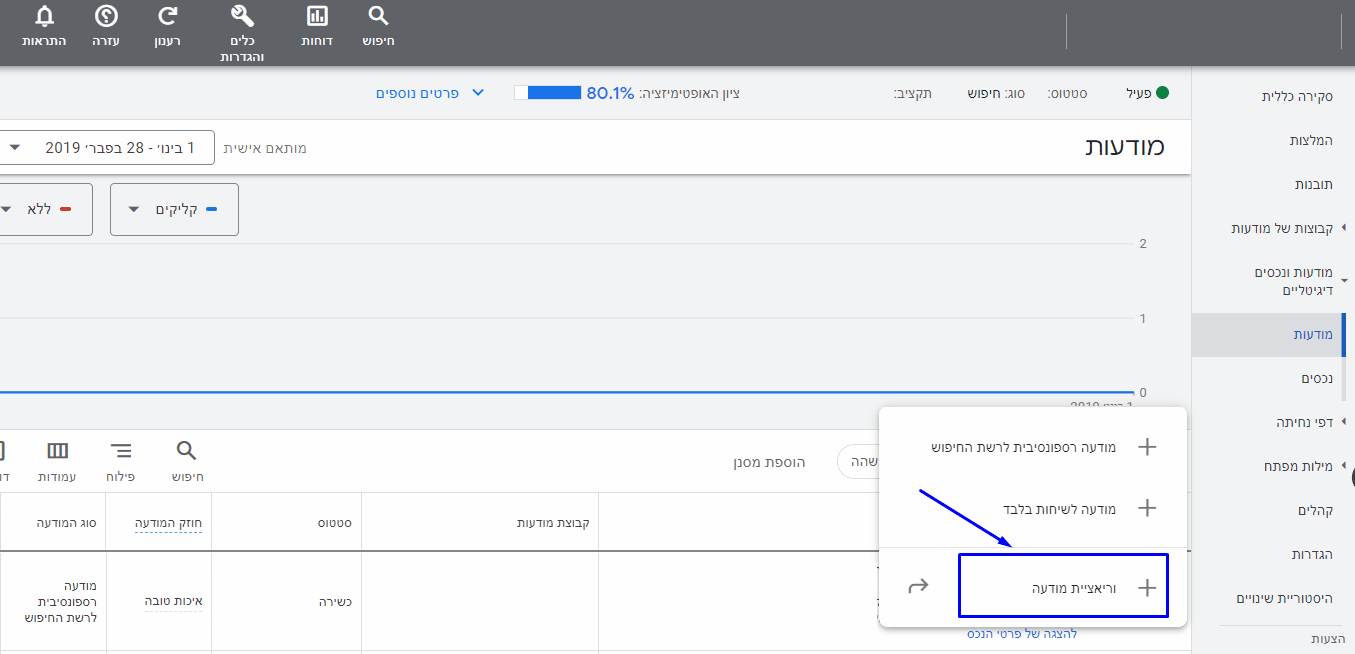The image size is (1355, 654).
Task: Choose מודעה רספונסיבית לרשת החיפוש from the plus menu
Action: (1032, 447)
